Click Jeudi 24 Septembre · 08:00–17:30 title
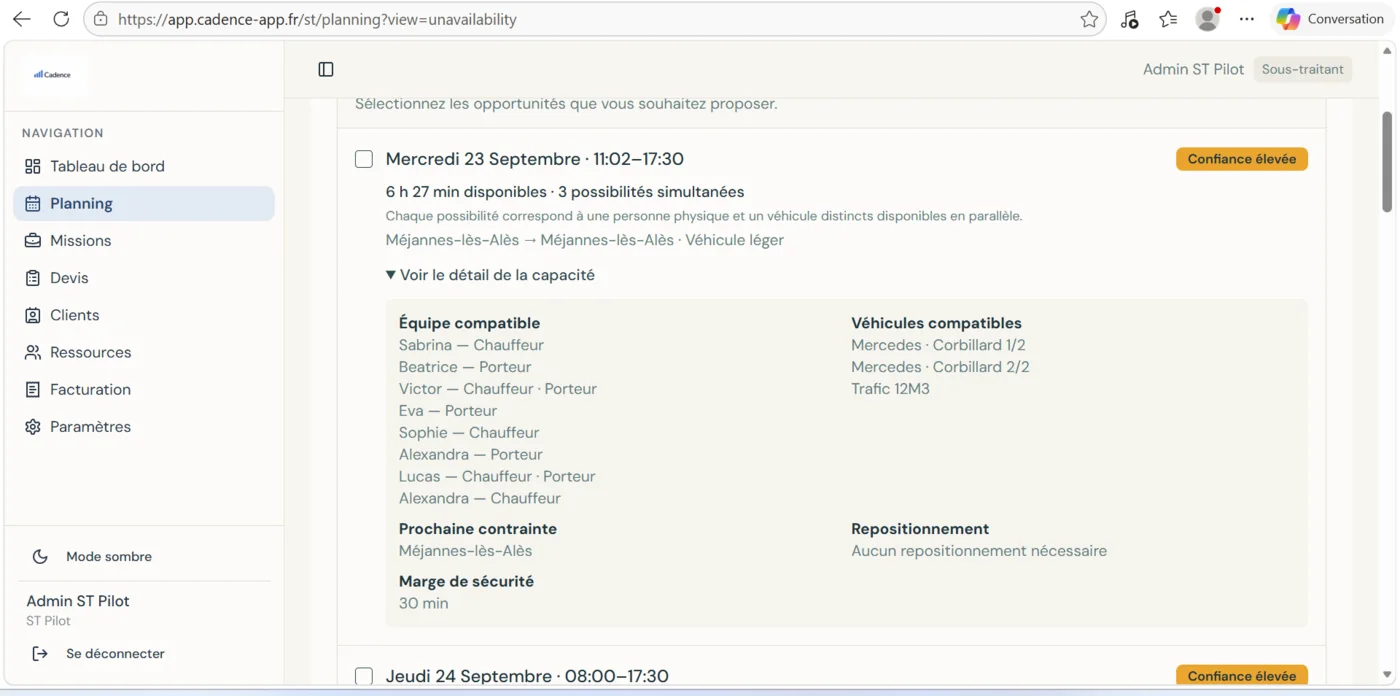The height and width of the screenshot is (696, 1400). pyautogui.click(x=527, y=676)
